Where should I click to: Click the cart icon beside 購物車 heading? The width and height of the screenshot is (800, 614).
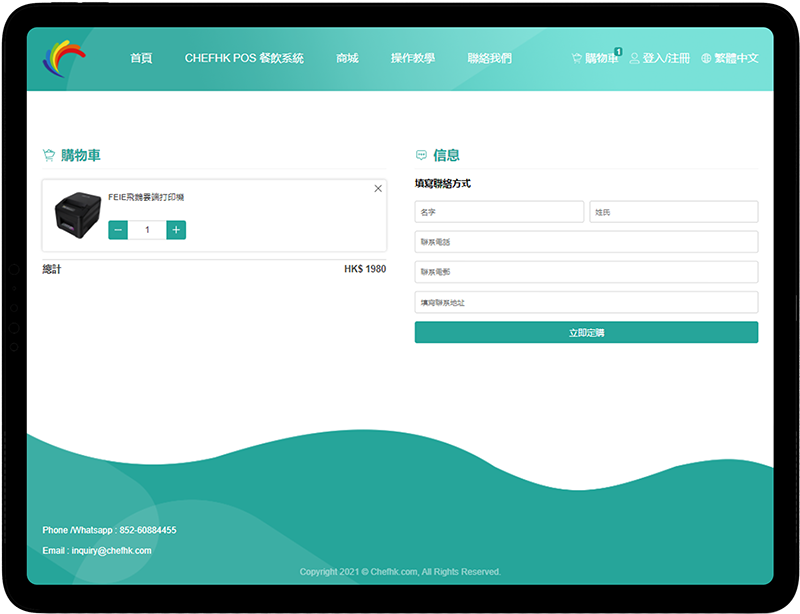point(48,155)
